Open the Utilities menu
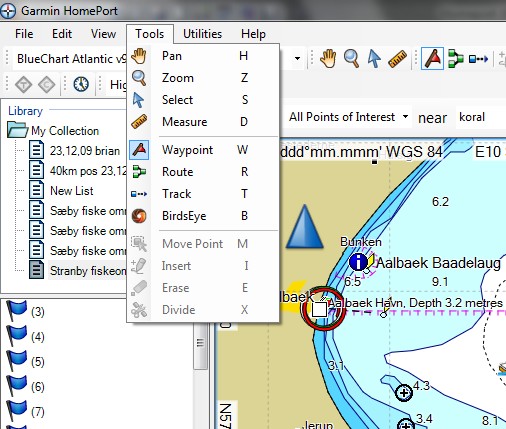The width and height of the screenshot is (506, 429). [x=202, y=34]
